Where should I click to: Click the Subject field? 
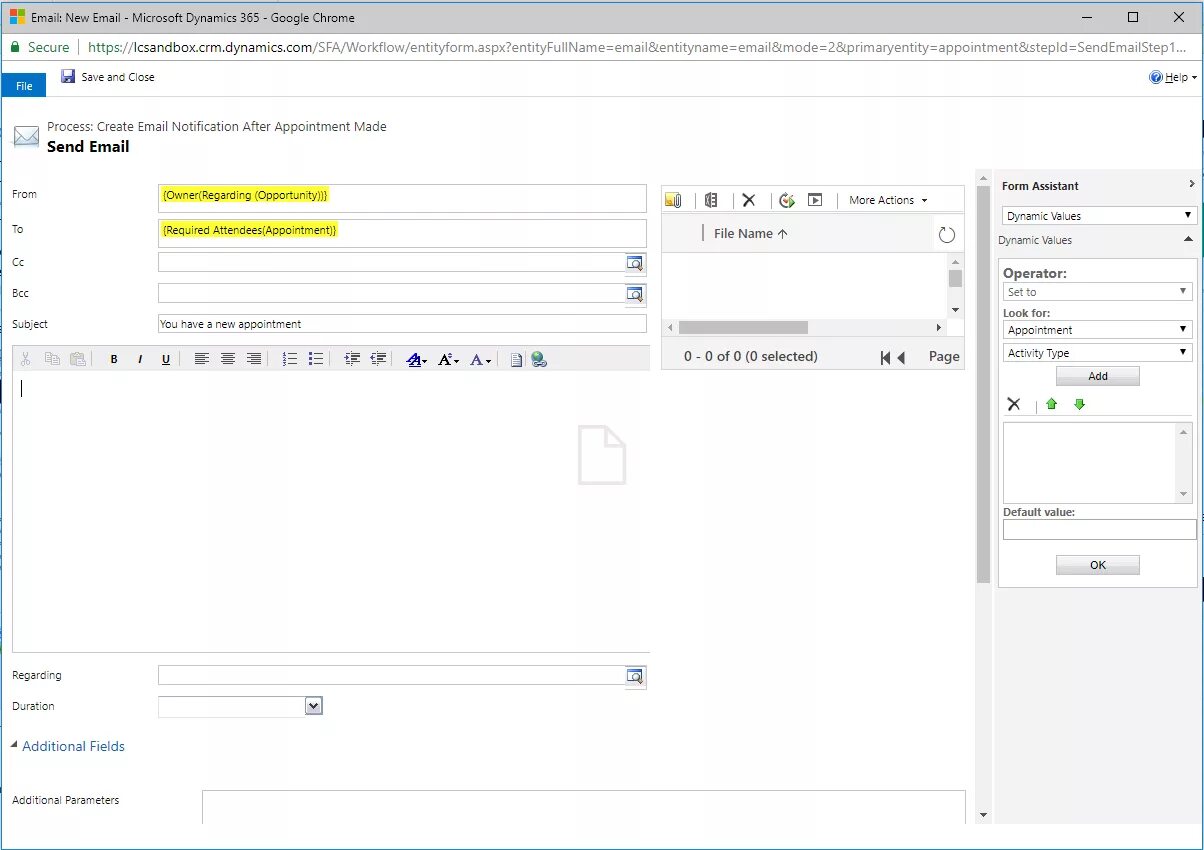(x=402, y=324)
